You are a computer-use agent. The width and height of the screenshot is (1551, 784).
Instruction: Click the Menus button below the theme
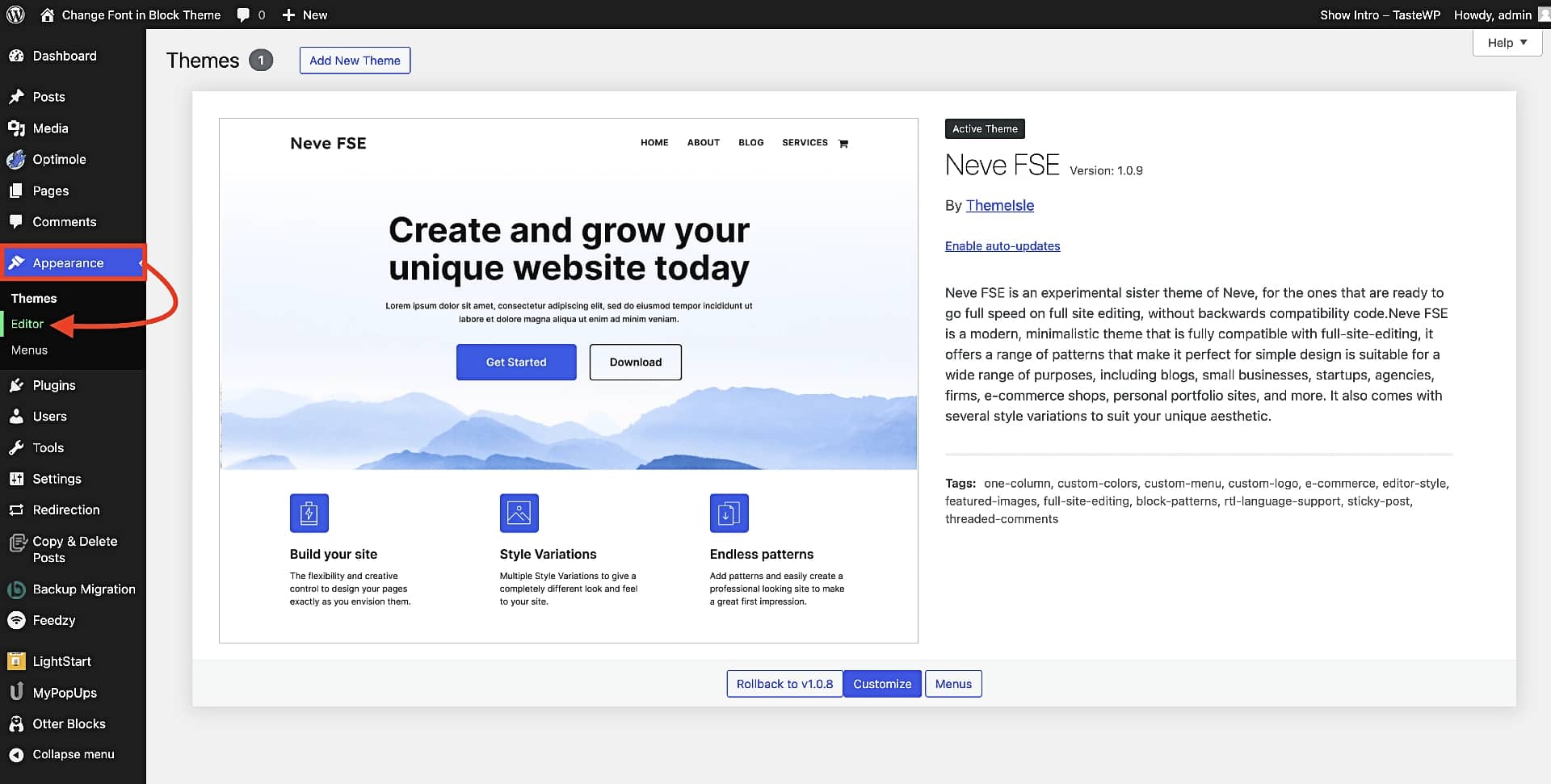point(953,684)
